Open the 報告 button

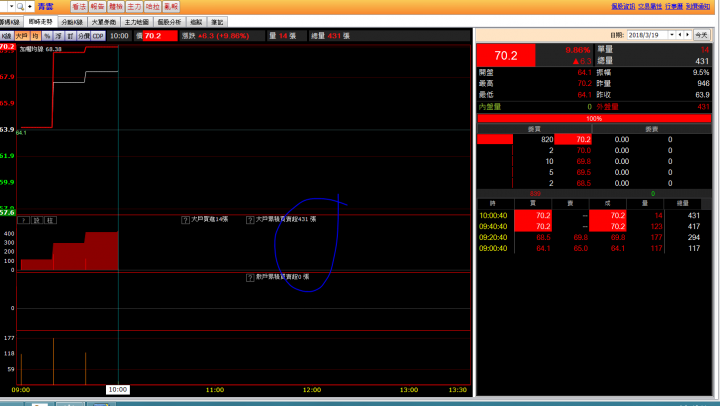[97, 6]
